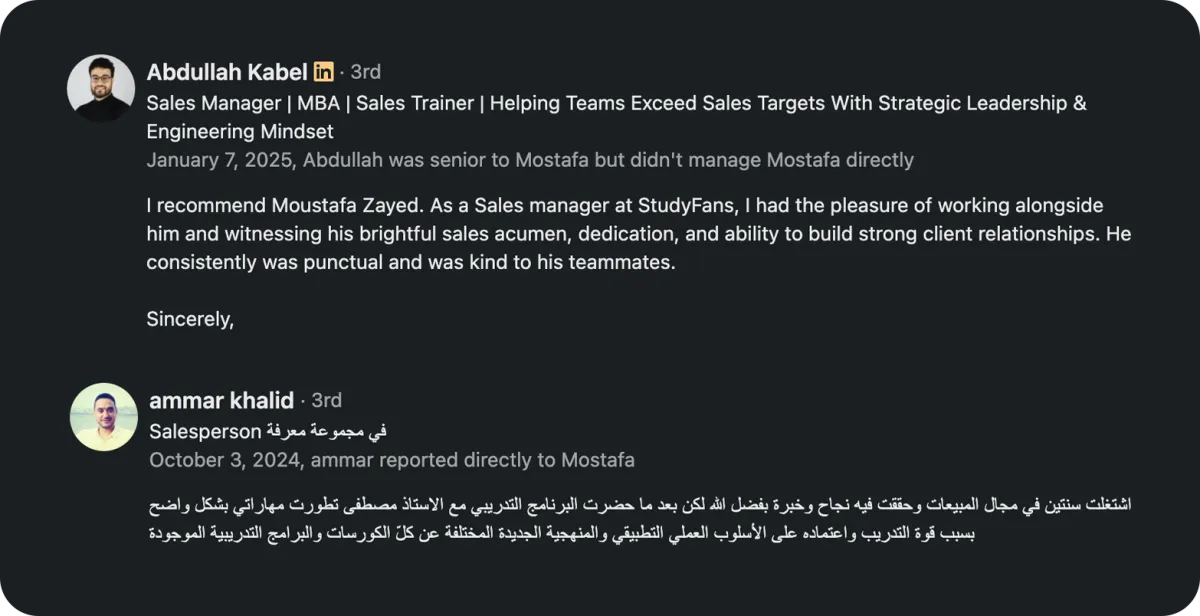Viewport: 1200px width, 616px height.
Task: Open Abdullah Kabel's profile photo
Action: 101,88
